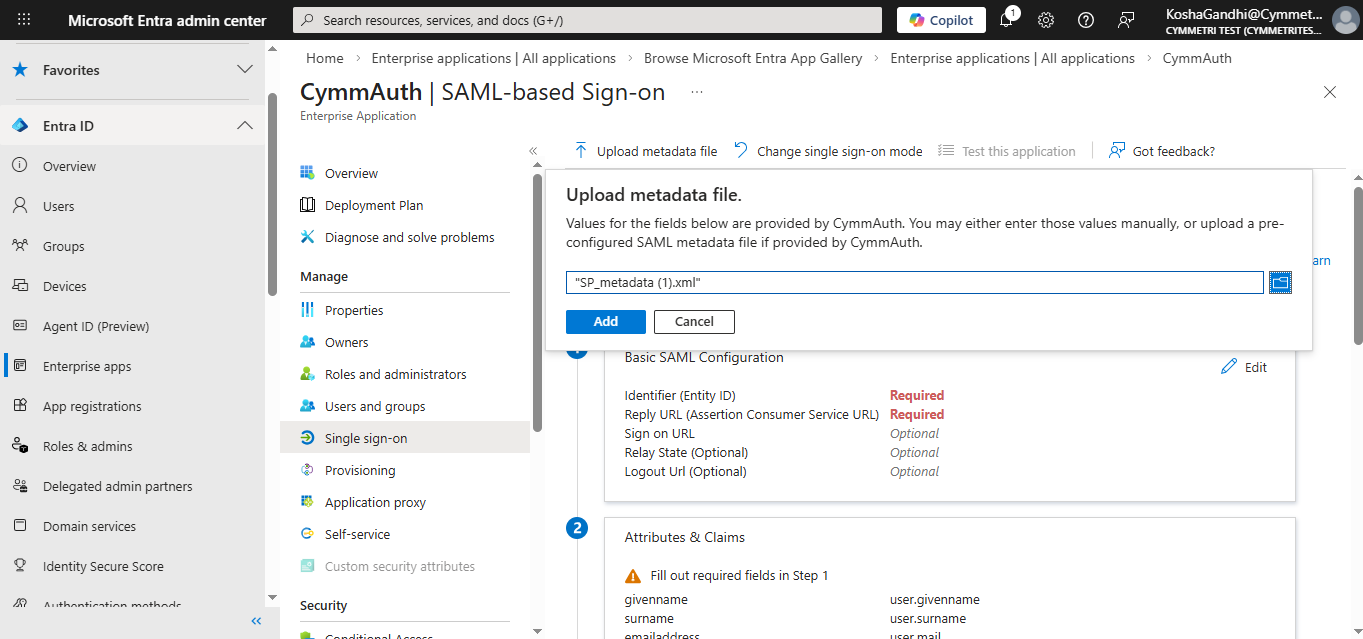Click the Roles & admins icon
The height and width of the screenshot is (639, 1363).
[20, 446]
